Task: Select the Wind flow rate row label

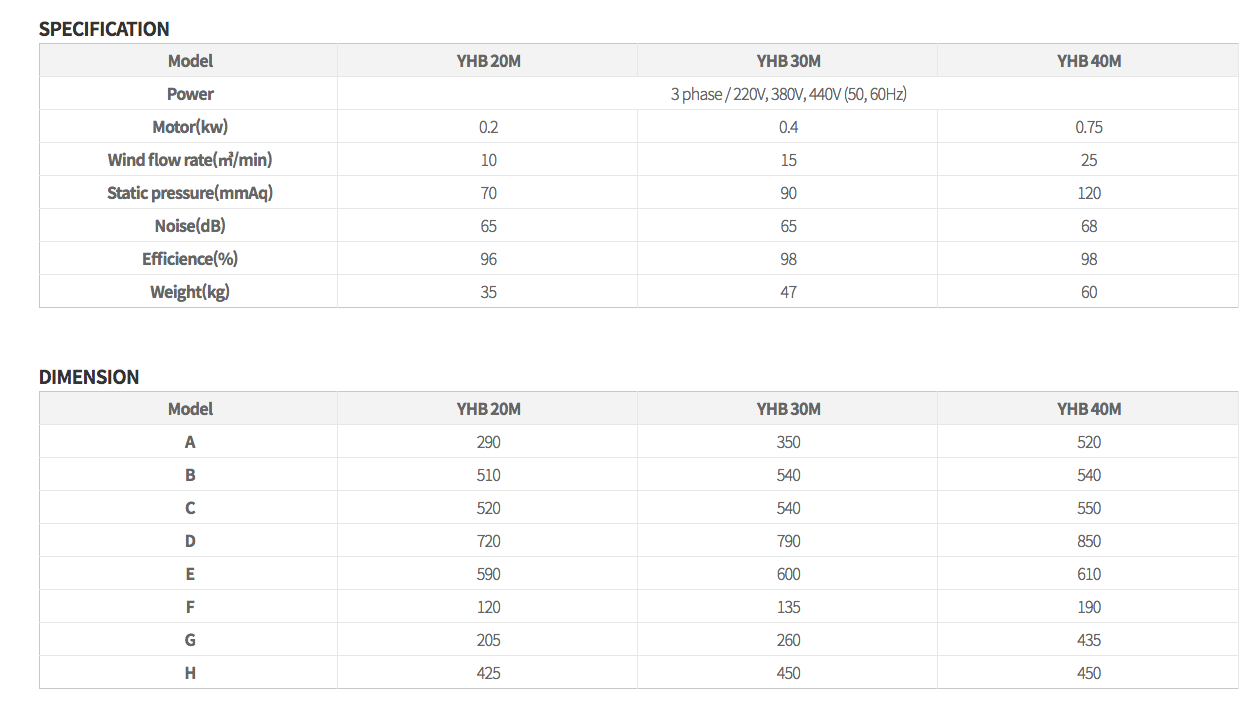Action: pyautogui.click(x=190, y=160)
